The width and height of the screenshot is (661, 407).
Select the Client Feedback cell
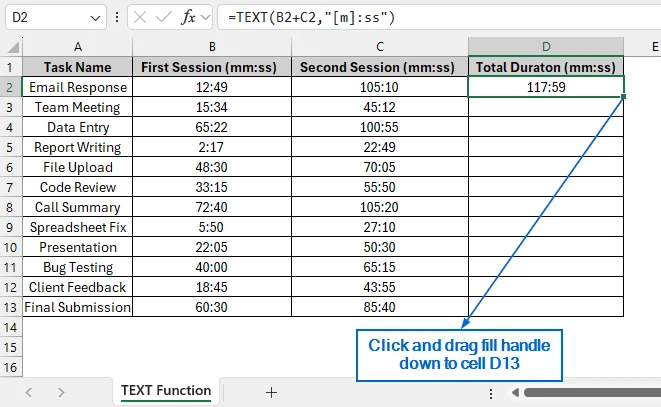click(78, 287)
